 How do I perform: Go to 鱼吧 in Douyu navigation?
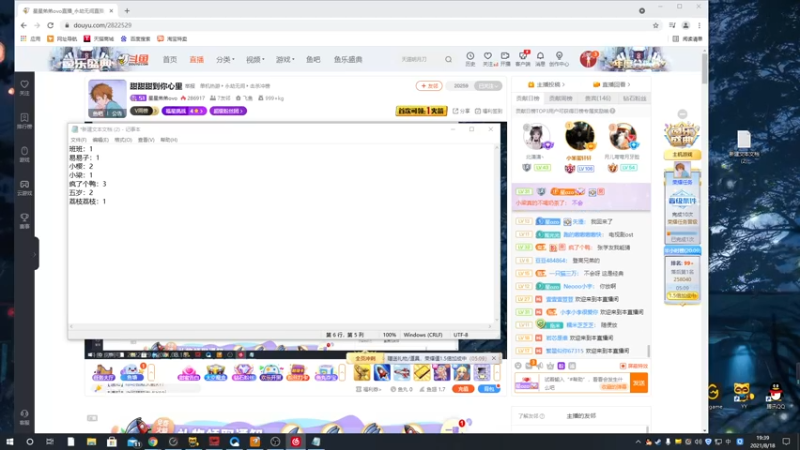point(313,60)
